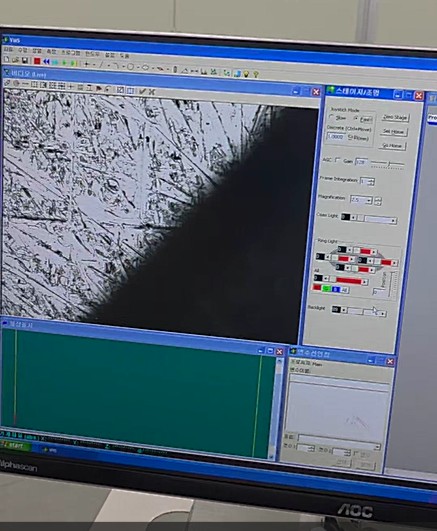Click the open folder icon
The height and width of the screenshot is (531, 437).
pos(15,60)
